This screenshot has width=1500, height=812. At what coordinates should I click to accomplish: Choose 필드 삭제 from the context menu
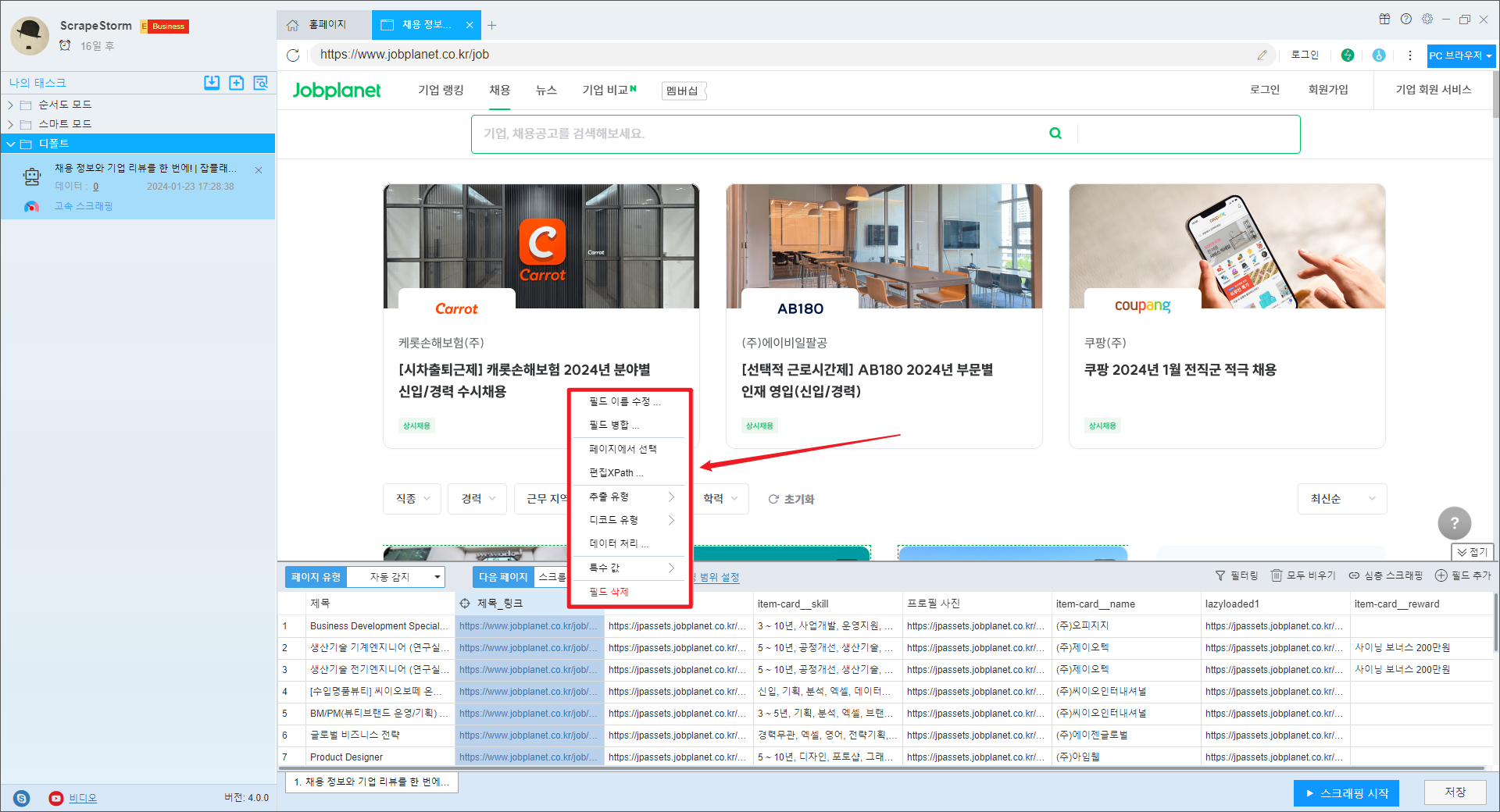coord(629,592)
